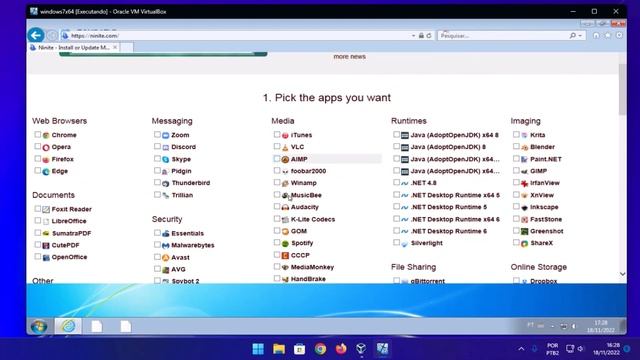Click the Greenshot app icon
Screen dimensions: 640x360
pos(524,231)
